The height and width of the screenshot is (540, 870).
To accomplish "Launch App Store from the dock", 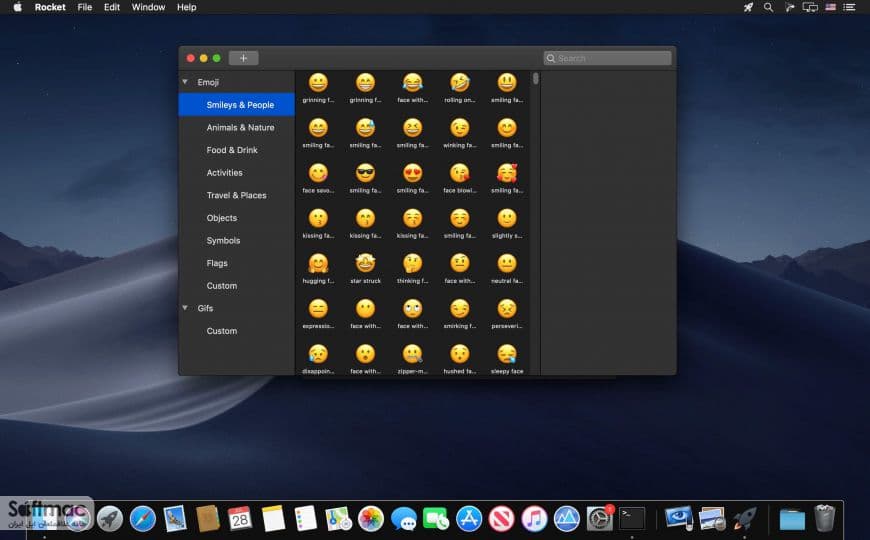I will point(469,519).
